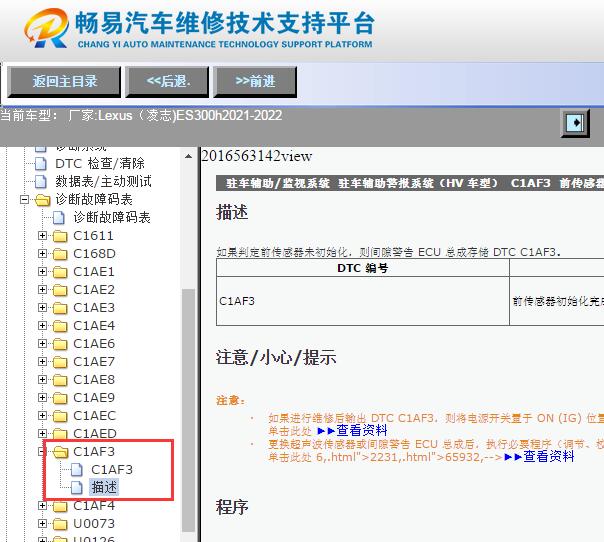
Task: Expand the C1611 folder
Action: [x=42, y=235]
